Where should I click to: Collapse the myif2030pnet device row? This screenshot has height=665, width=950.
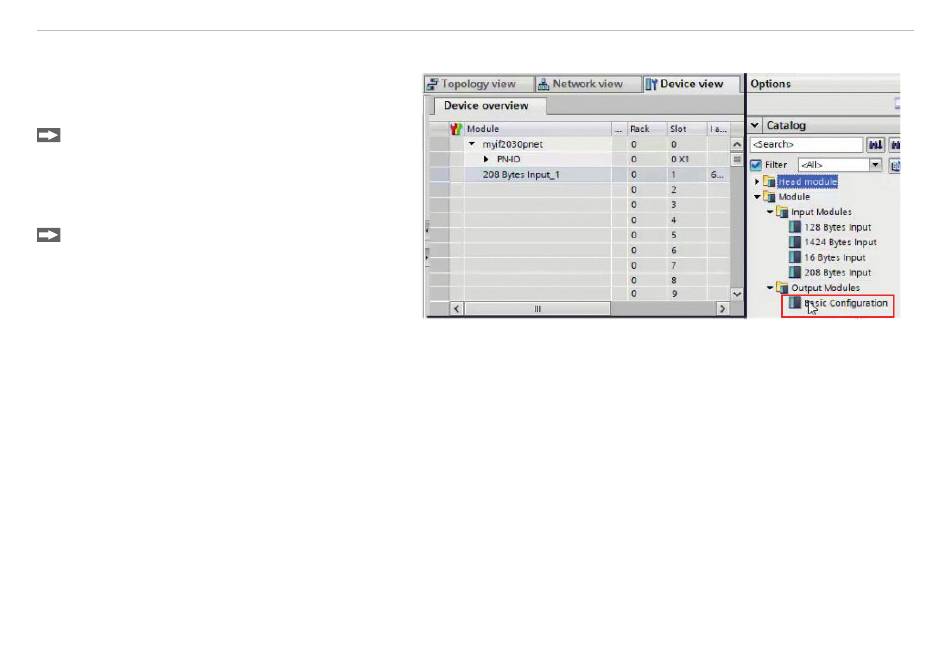[x=472, y=144]
